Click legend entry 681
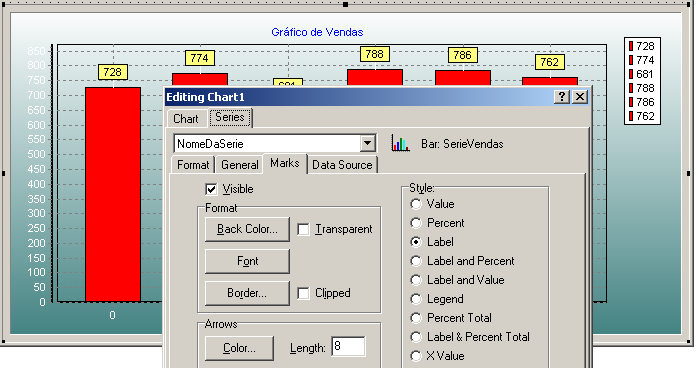Image resolution: width=698 pixels, height=368 pixels. point(641,74)
